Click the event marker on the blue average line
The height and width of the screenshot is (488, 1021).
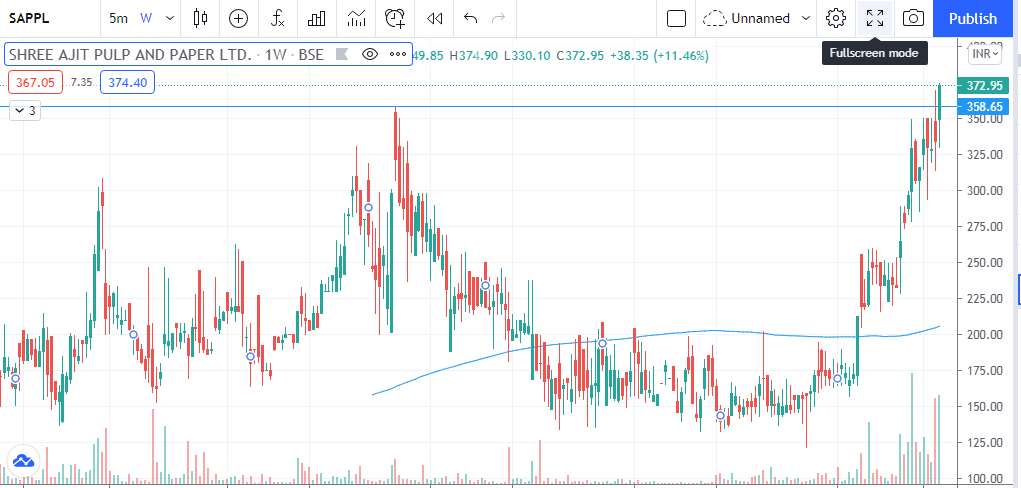coord(602,343)
